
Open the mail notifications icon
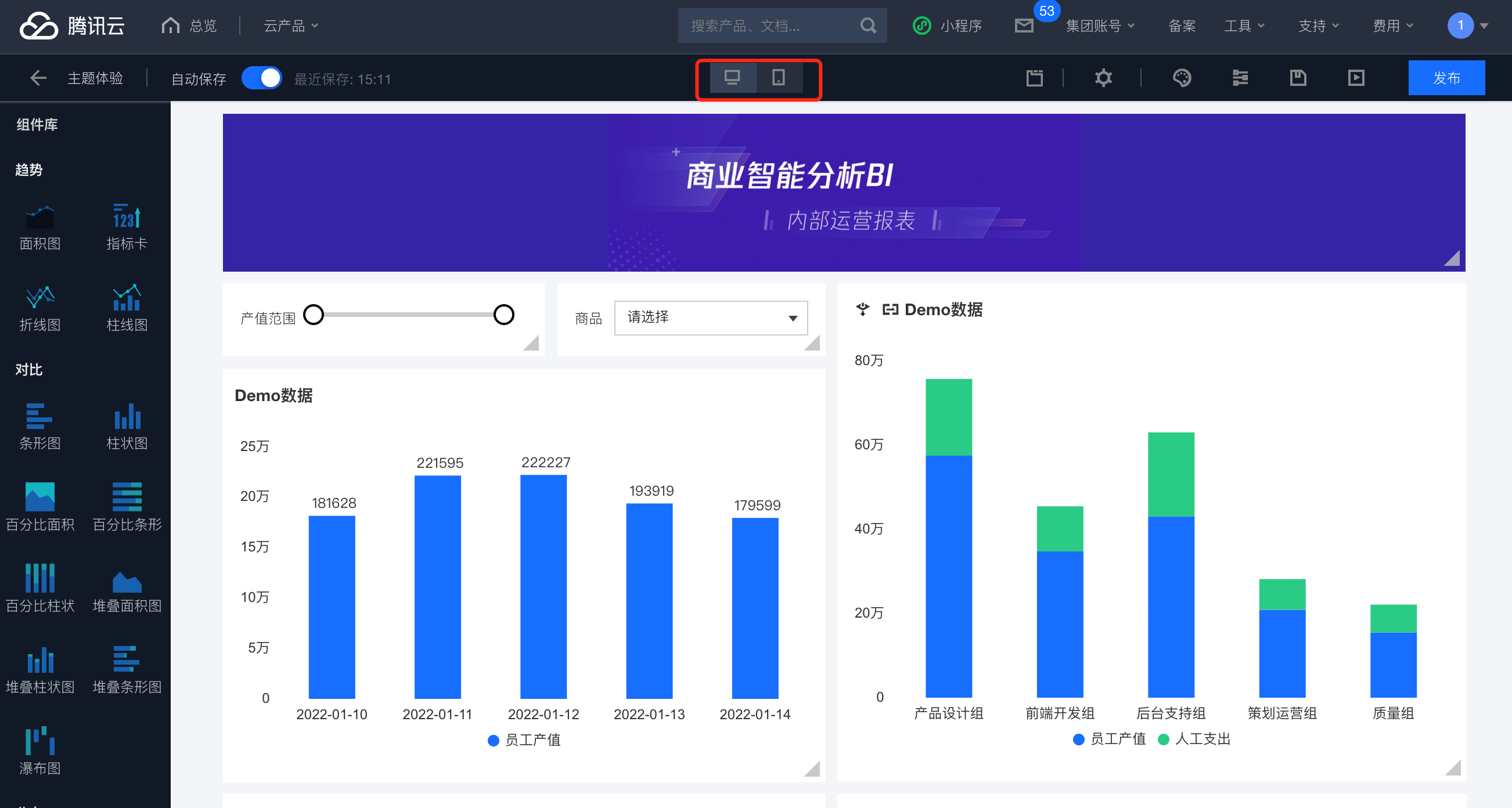[x=1024, y=26]
